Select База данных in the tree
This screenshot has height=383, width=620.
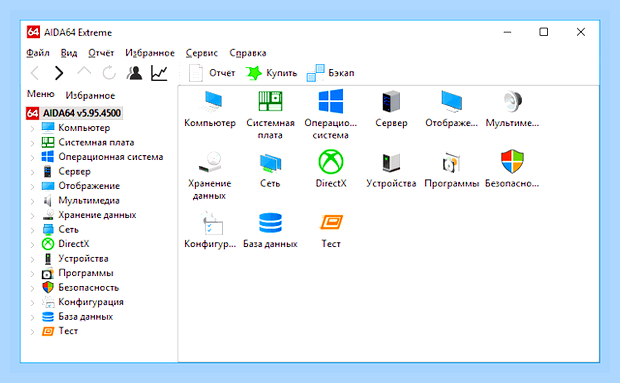pos(85,317)
